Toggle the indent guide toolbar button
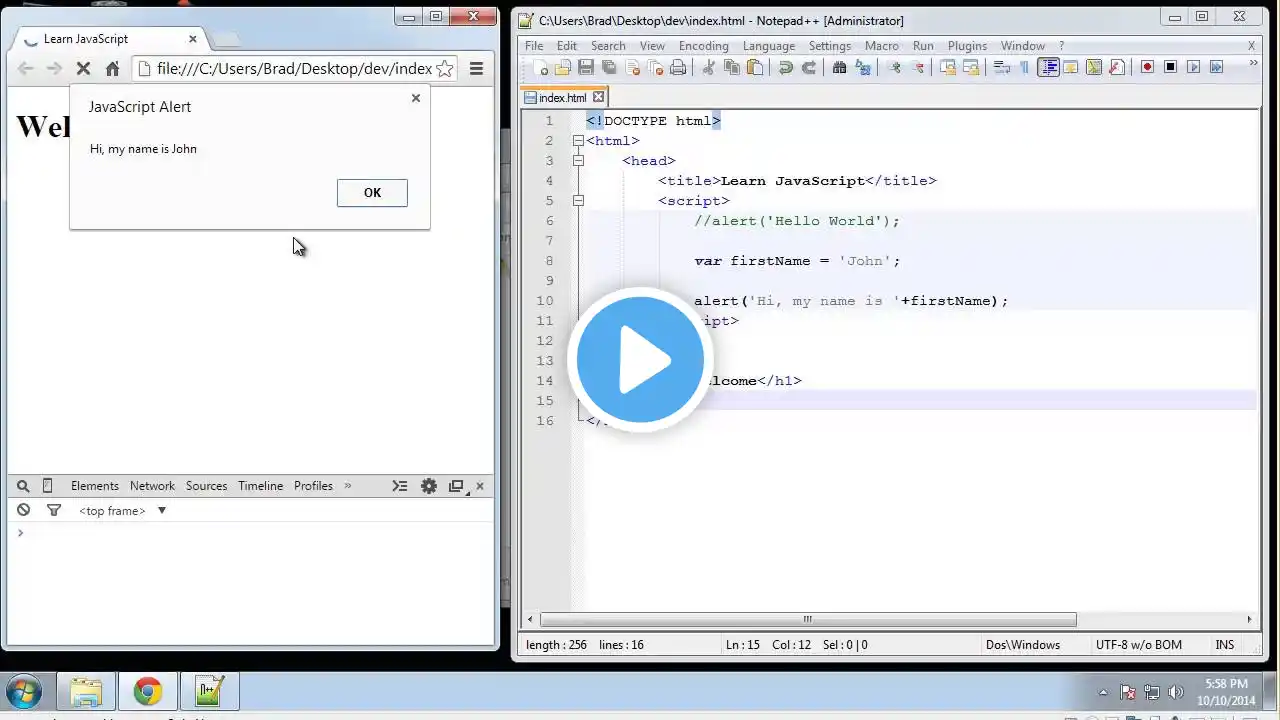The height and width of the screenshot is (720, 1280). [x=1048, y=67]
